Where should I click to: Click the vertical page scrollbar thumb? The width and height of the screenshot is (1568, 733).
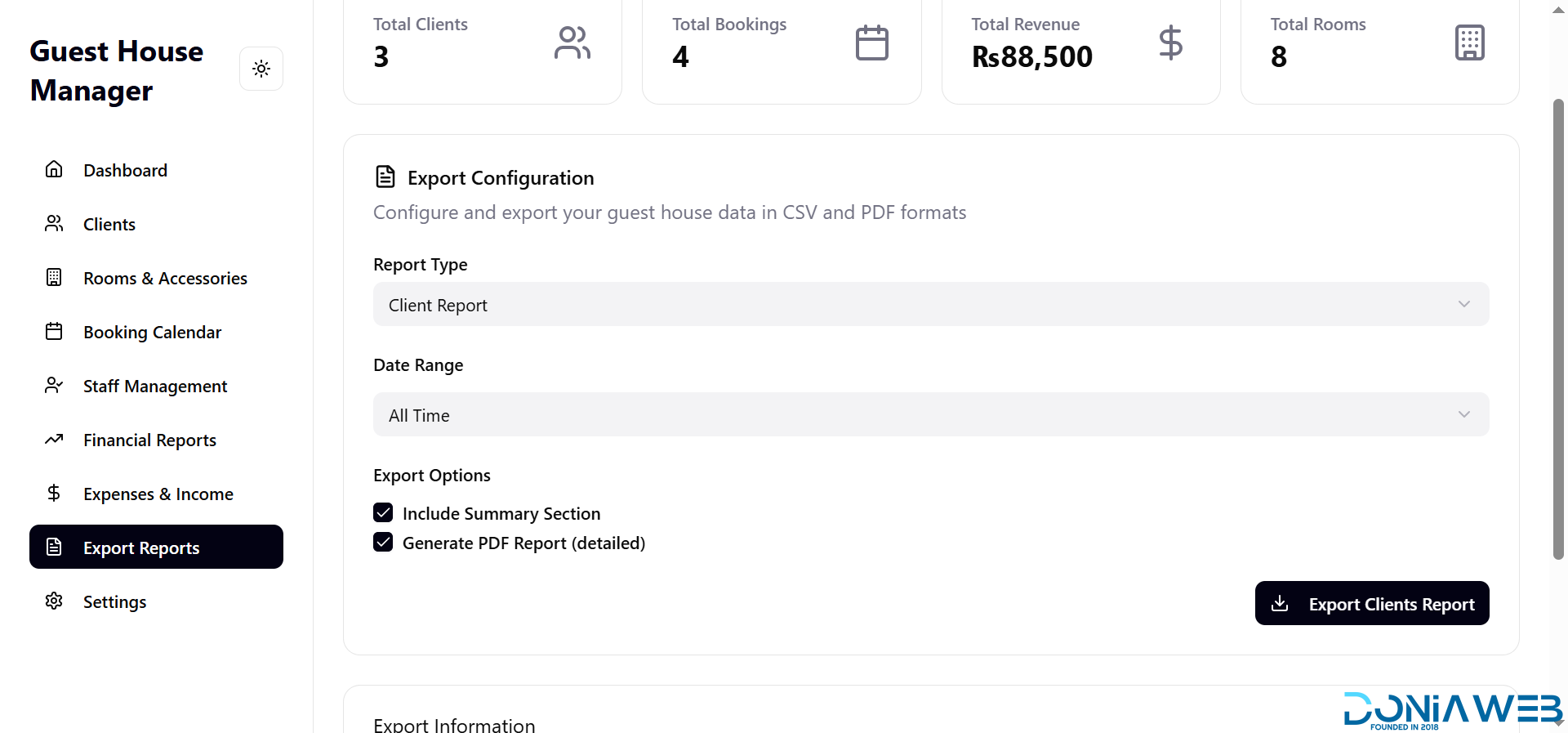click(x=1558, y=327)
